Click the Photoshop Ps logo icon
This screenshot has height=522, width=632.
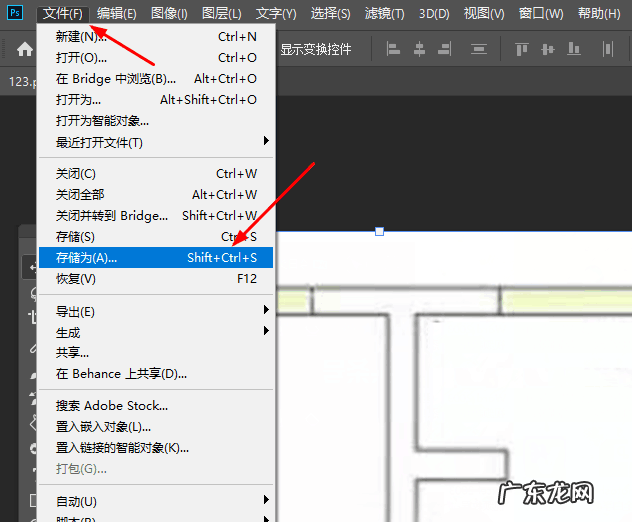pyautogui.click(x=15, y=12)
